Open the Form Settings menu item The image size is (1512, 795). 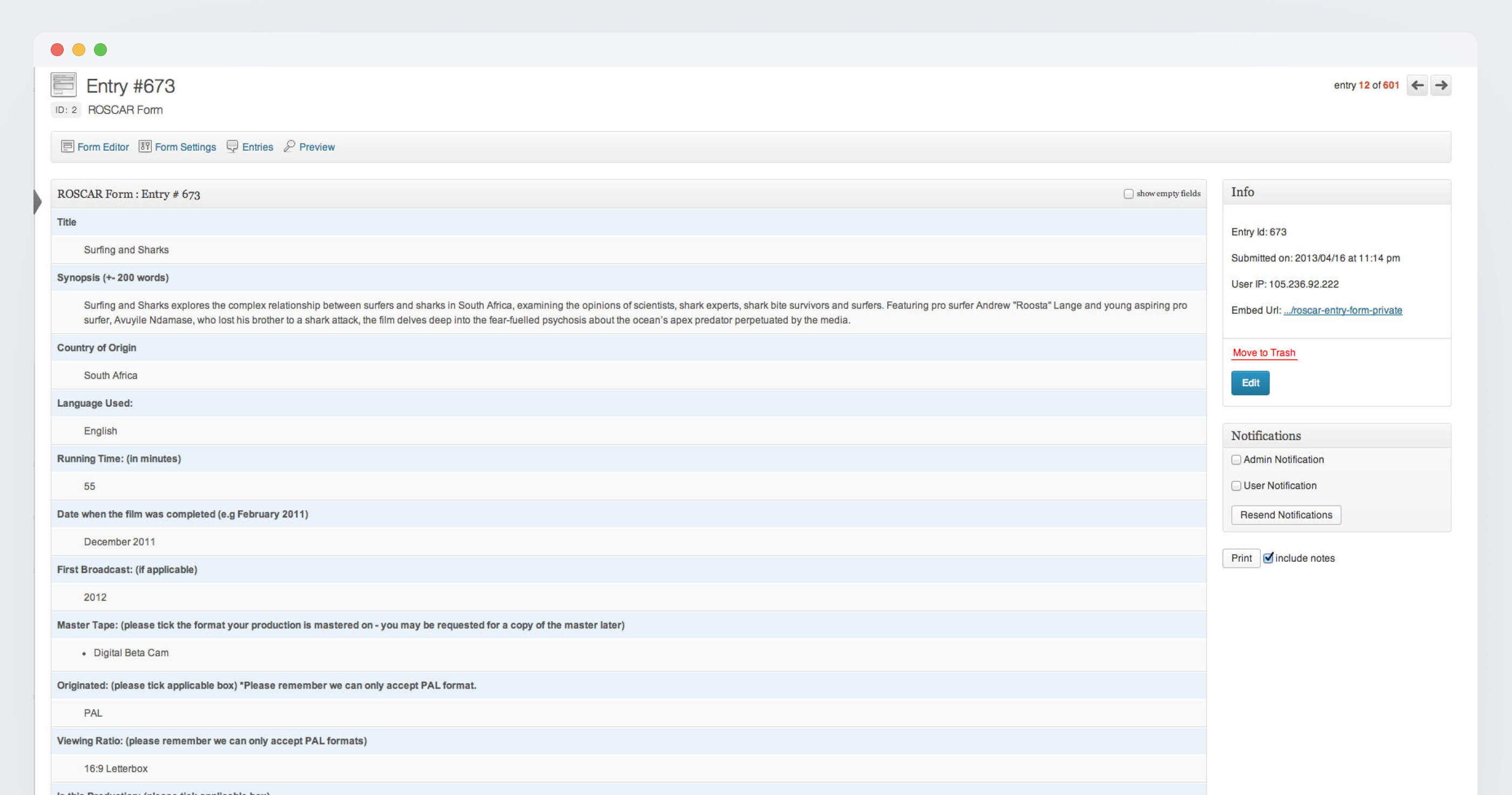point(185,147)
